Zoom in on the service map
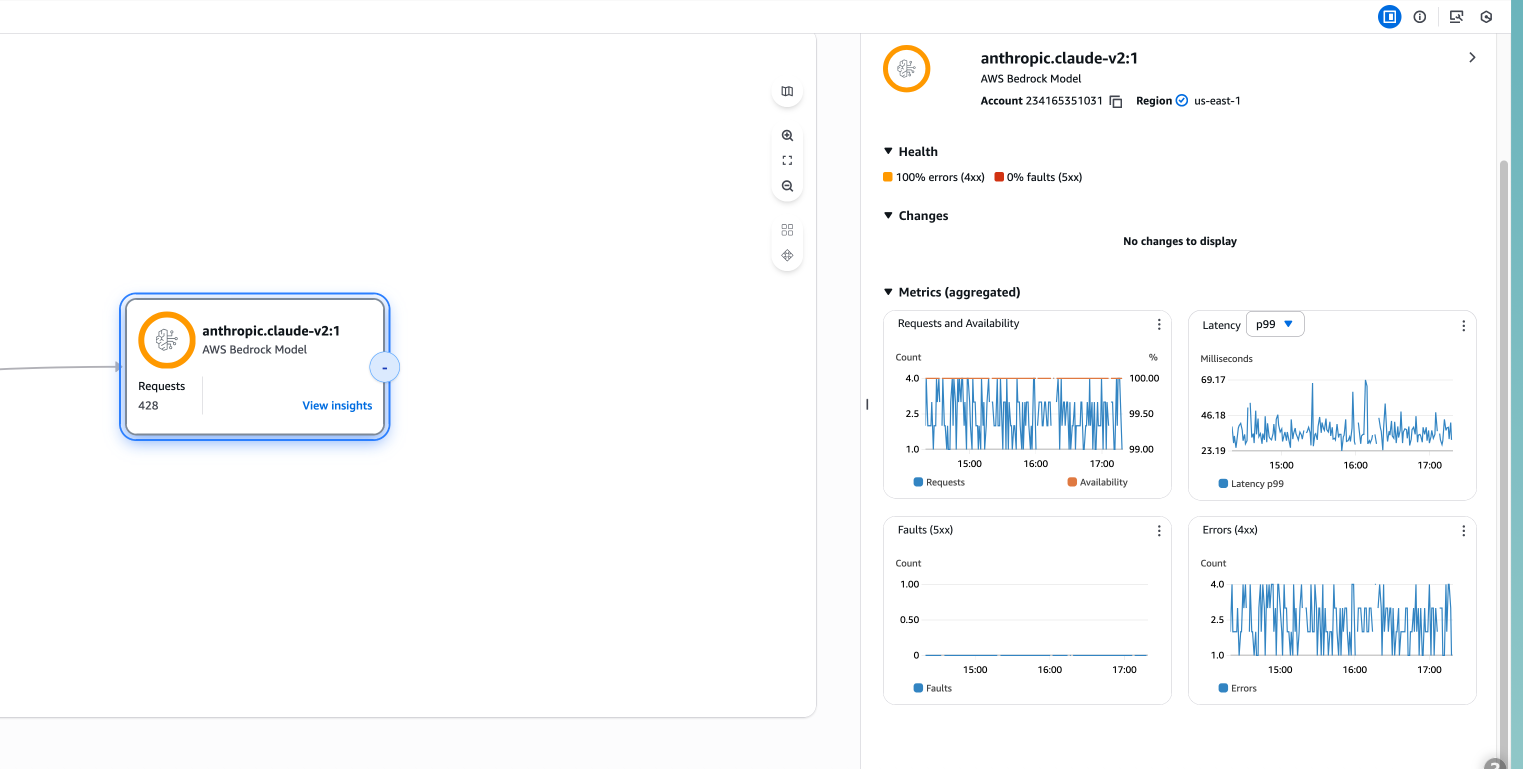The height and width of the screenshot is (769, 1523). tap(787, 135)
